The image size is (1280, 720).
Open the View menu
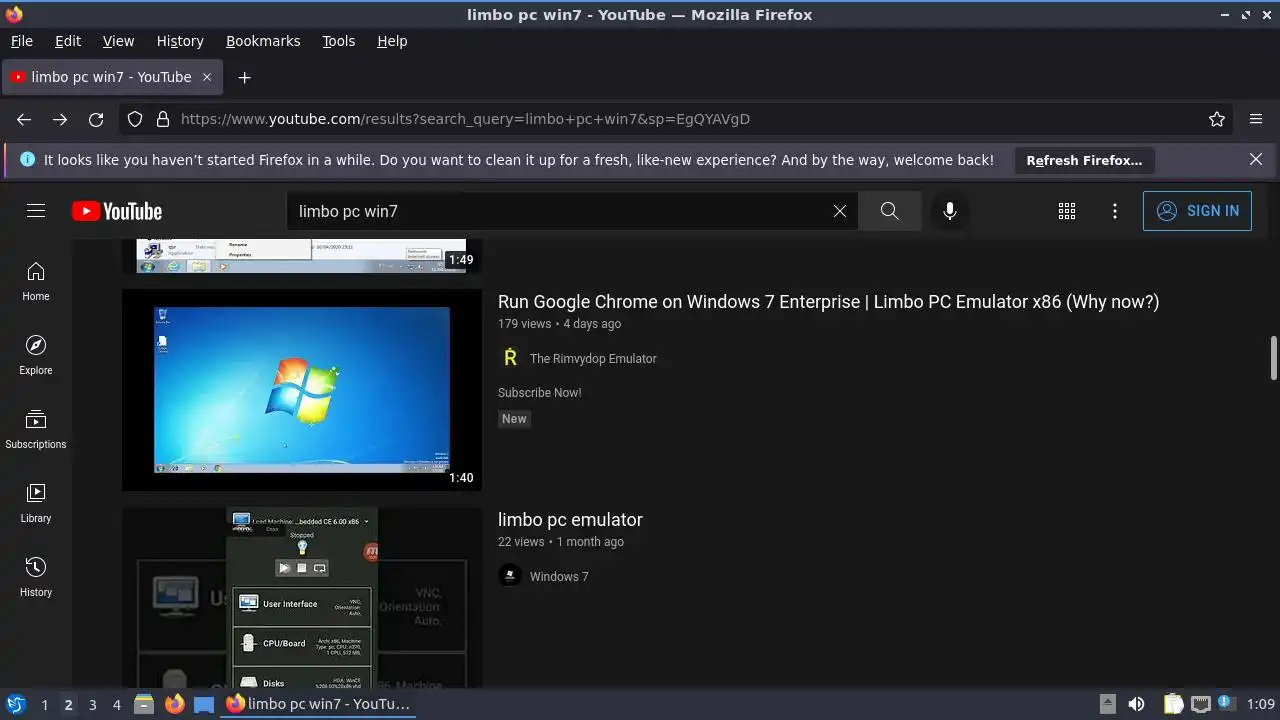[x=118, y=41]
